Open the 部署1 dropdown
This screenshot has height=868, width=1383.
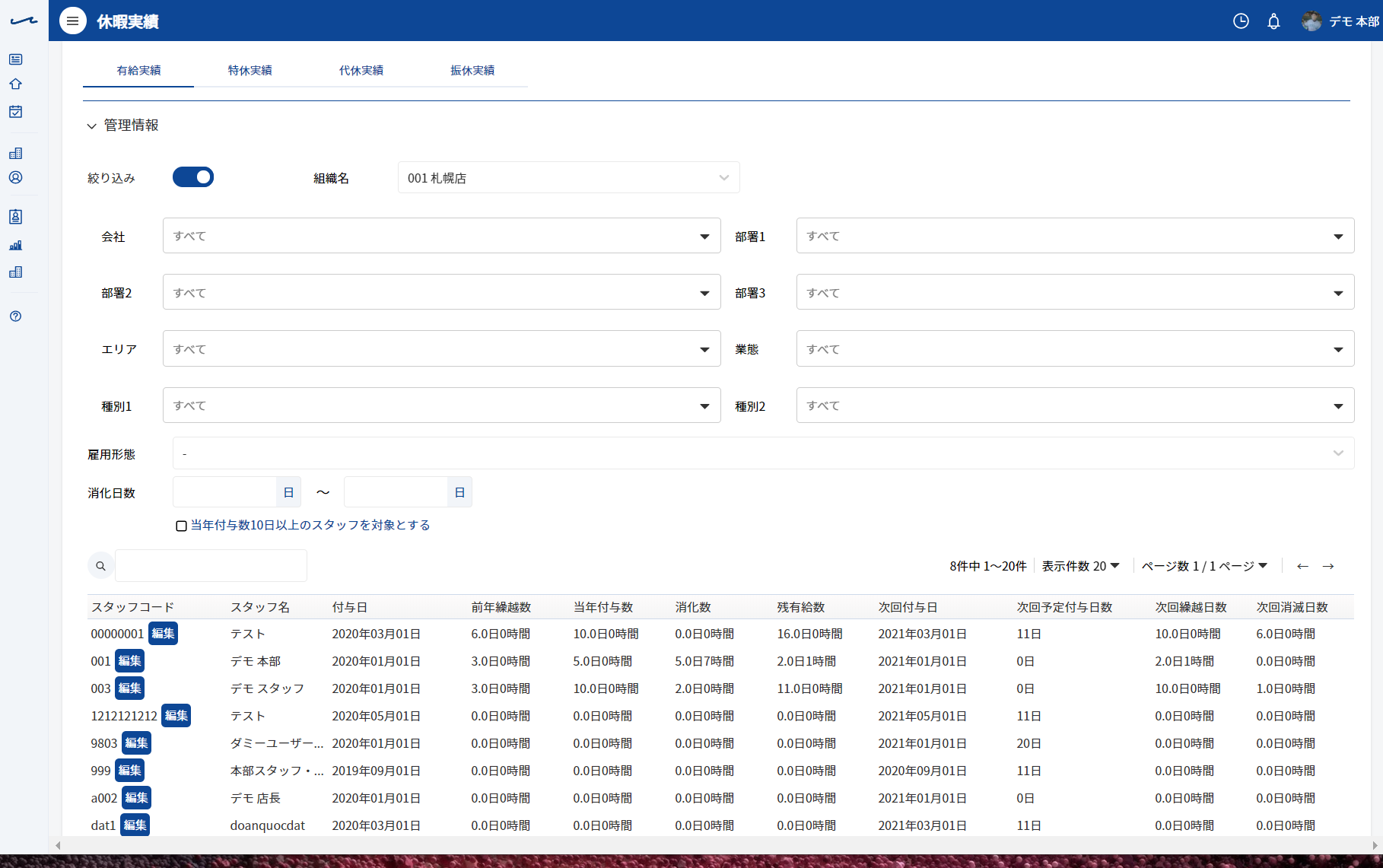[1075, 236]
